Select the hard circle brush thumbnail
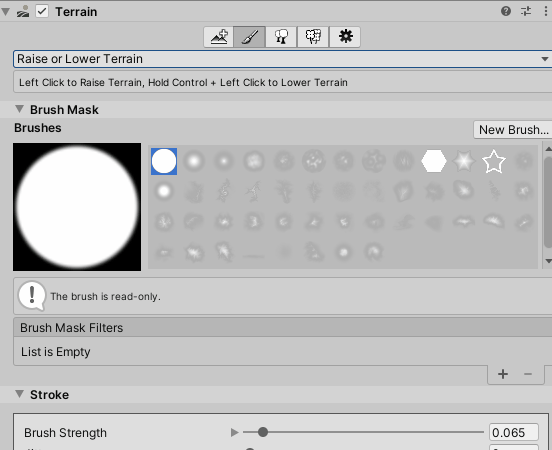This screenshot has height=450, width=552. (x=164, y=161)
